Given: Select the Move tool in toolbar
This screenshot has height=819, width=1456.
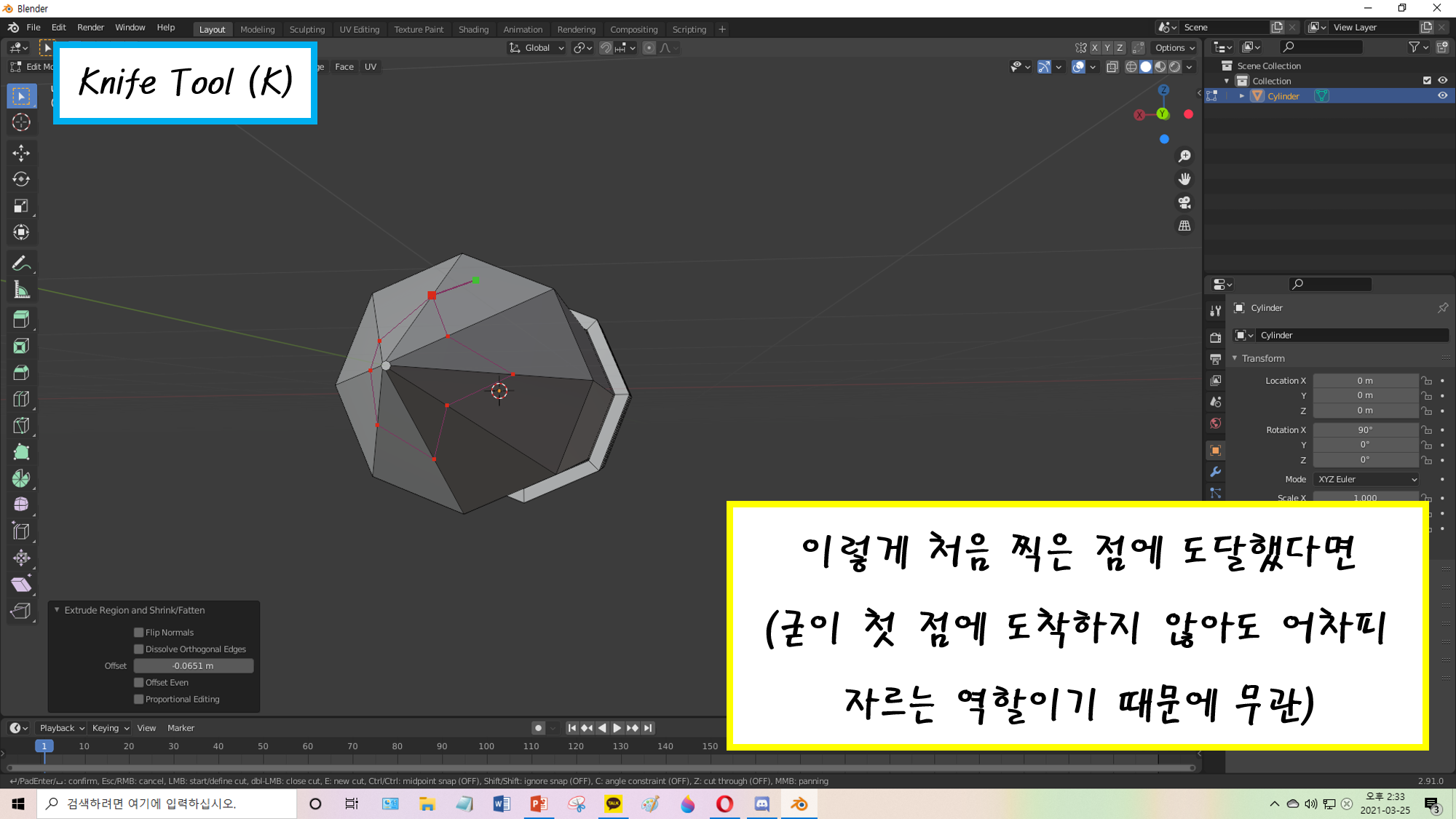Looking at the screenshot, I should pos(21,152).
